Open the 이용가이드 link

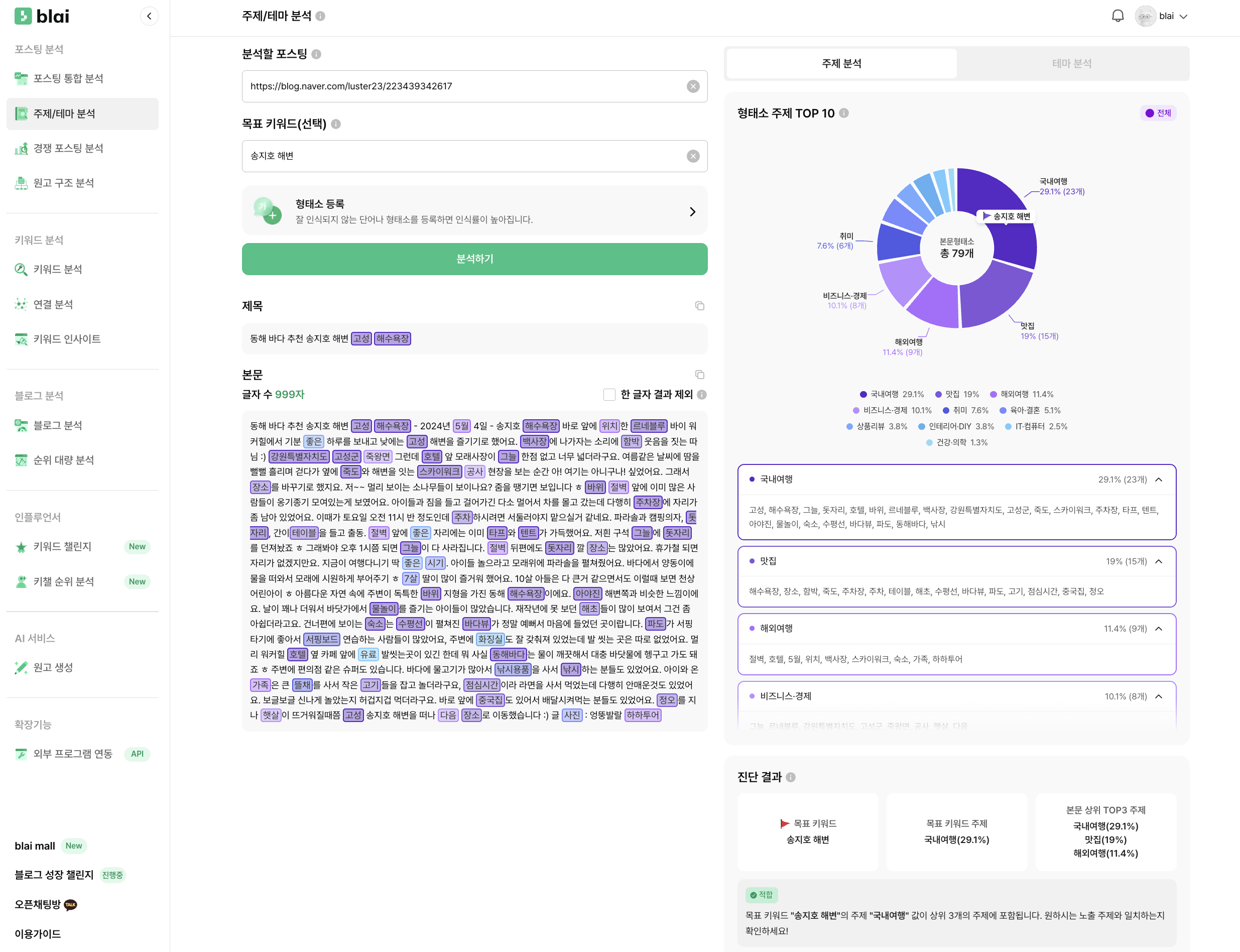click(37, 933)
